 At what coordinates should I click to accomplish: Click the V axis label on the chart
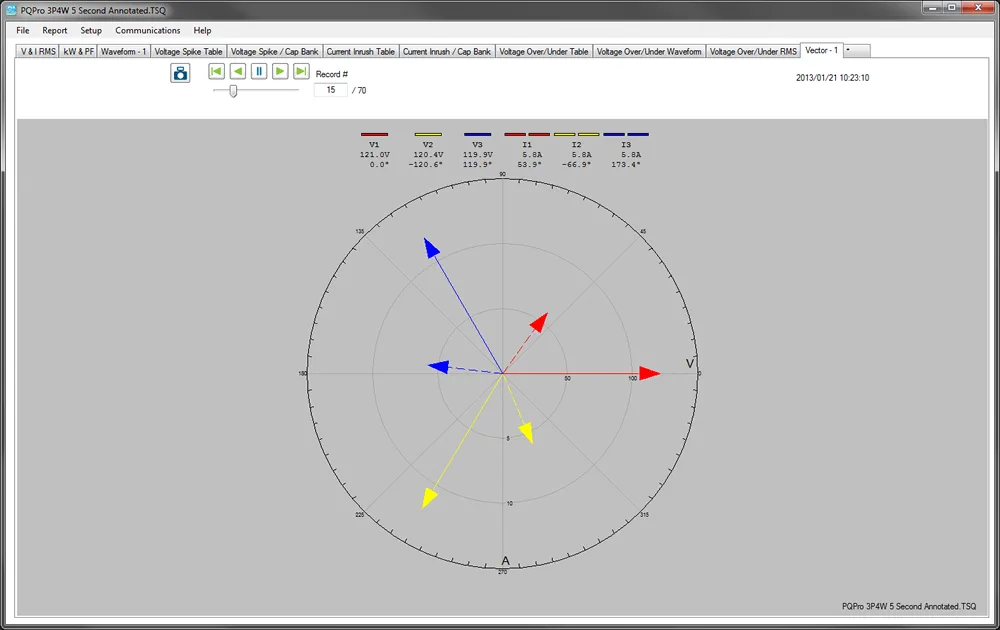[689, 363]
